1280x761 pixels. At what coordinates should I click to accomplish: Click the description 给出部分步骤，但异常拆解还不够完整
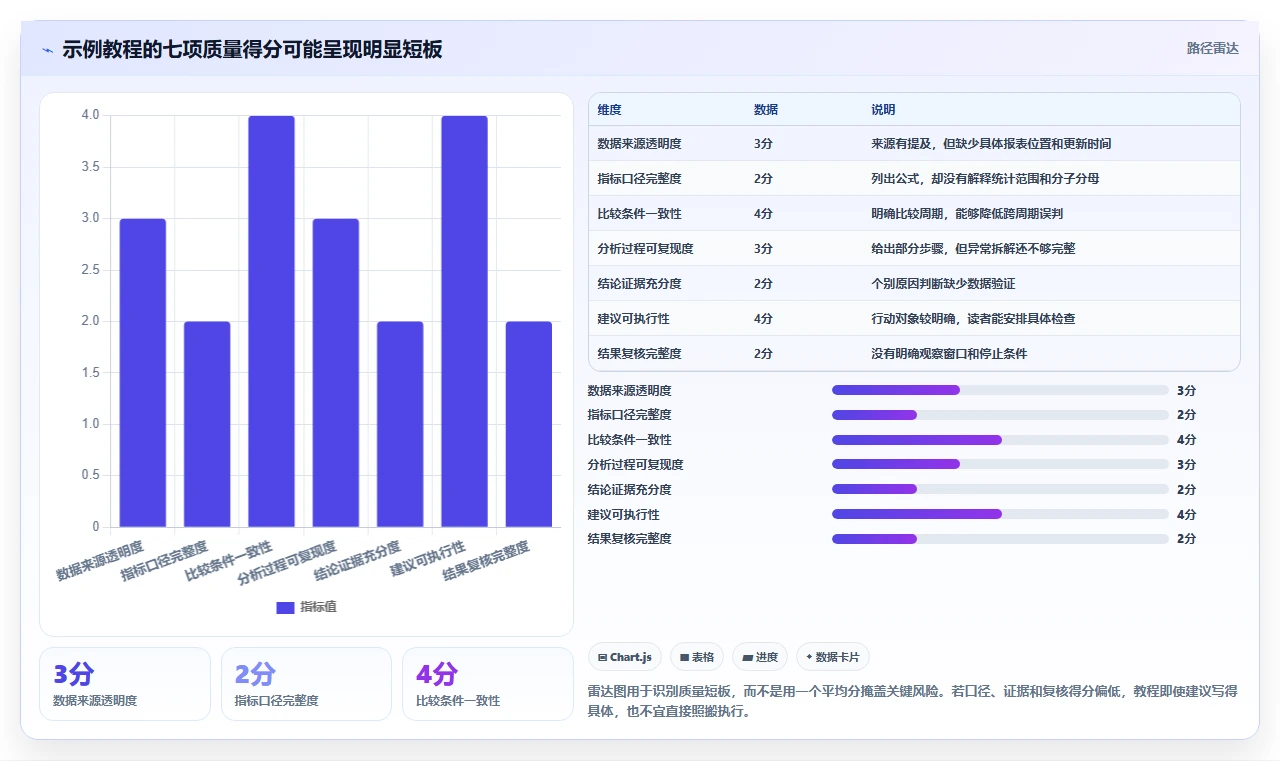click(x=973, y=249)
